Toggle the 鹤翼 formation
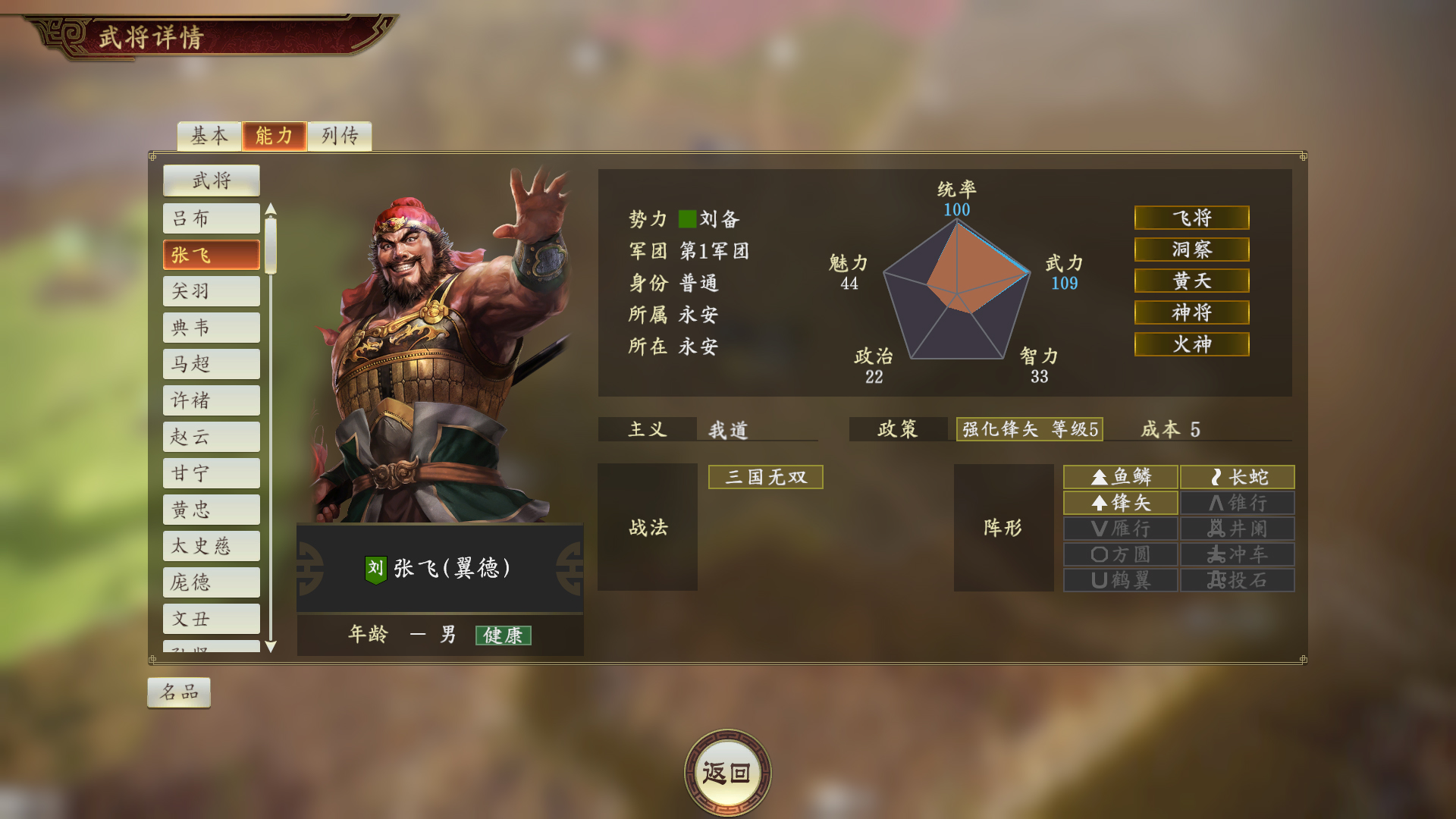Viewport: 1456px width, 819px height. [x=1120, y=580]
